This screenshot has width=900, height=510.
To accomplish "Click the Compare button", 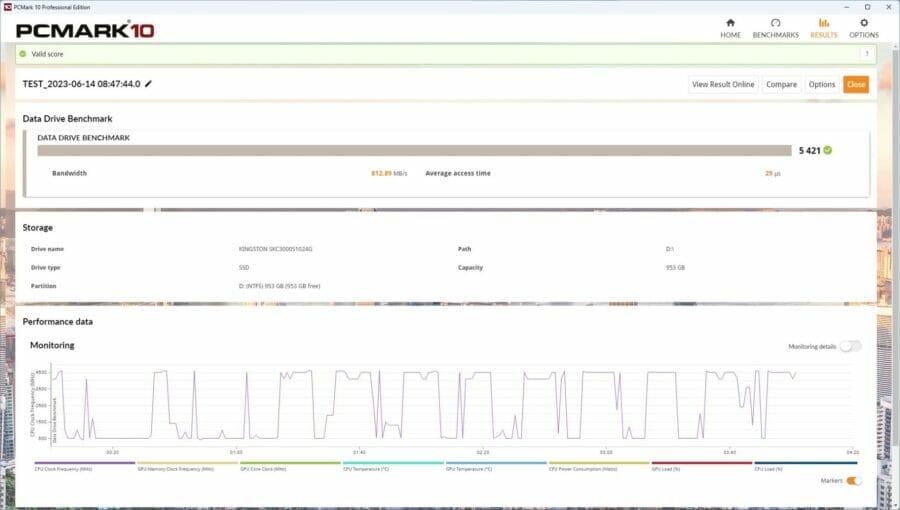I will [781, 84].
